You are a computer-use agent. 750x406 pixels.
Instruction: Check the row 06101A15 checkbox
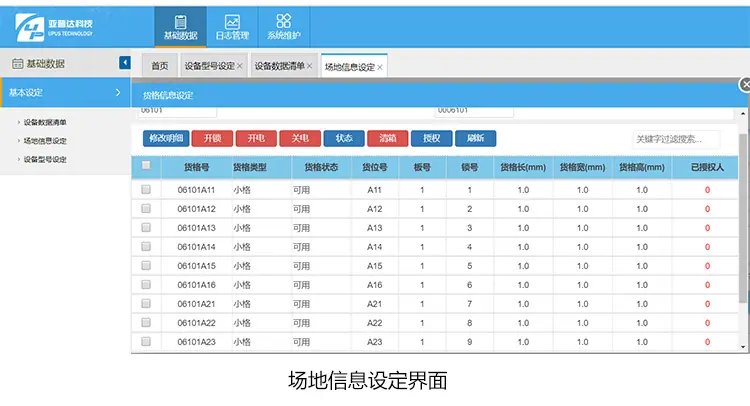pyautogui.click(x=146, y=265)
